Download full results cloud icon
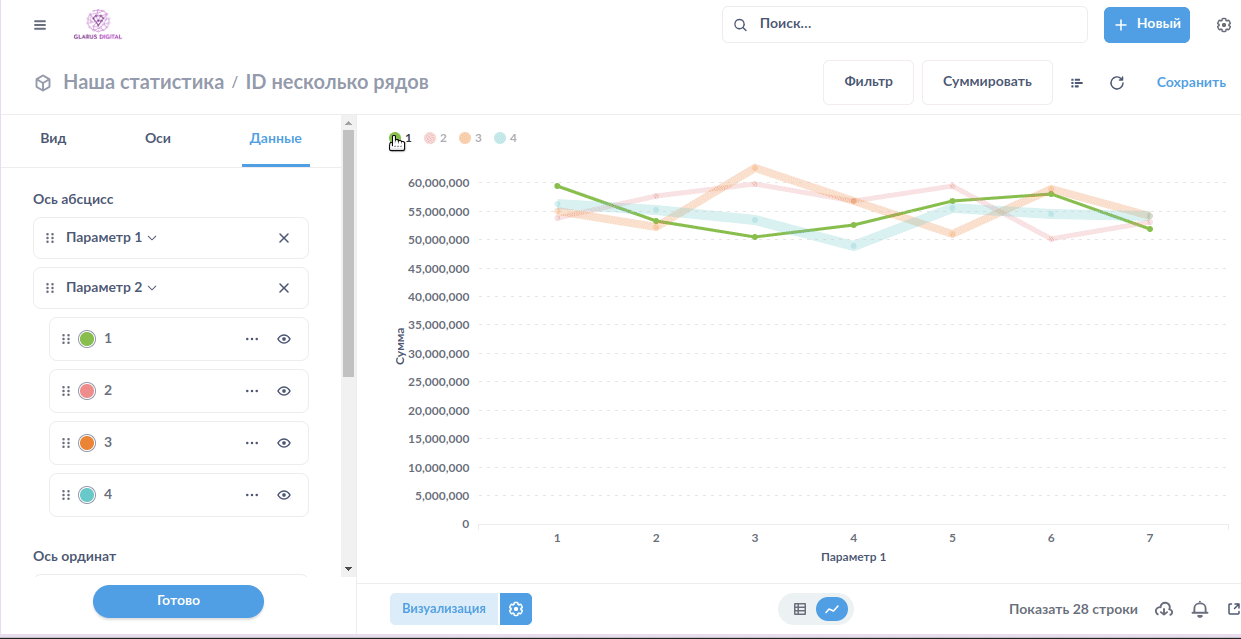Image resolution: width=1241 pixels, height=639 pixels. coord(1164,609)
